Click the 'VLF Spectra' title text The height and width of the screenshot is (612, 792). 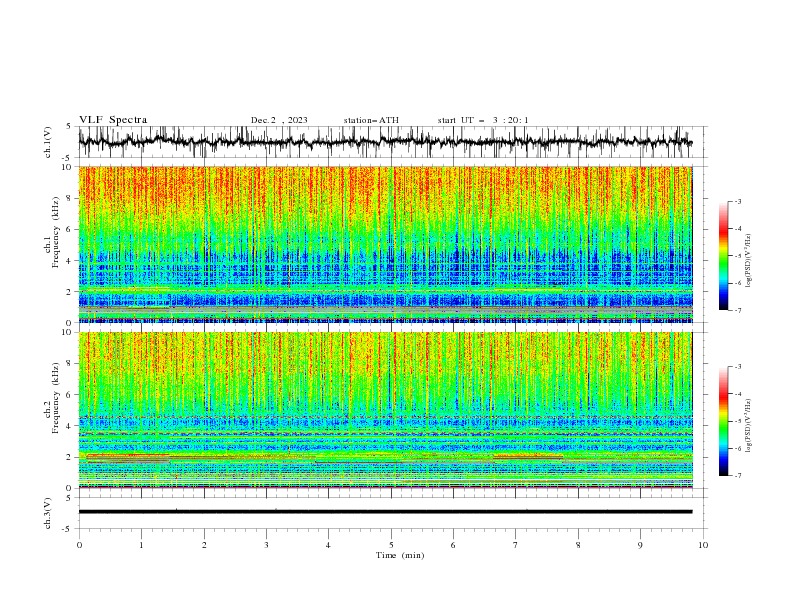point(113,120)
